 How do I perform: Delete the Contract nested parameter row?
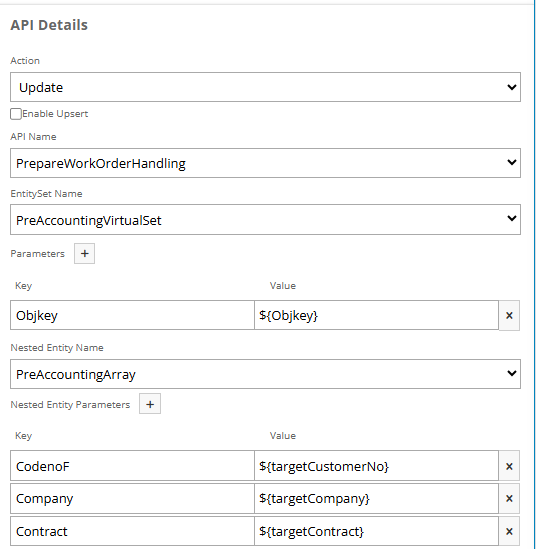click(509, 531)
